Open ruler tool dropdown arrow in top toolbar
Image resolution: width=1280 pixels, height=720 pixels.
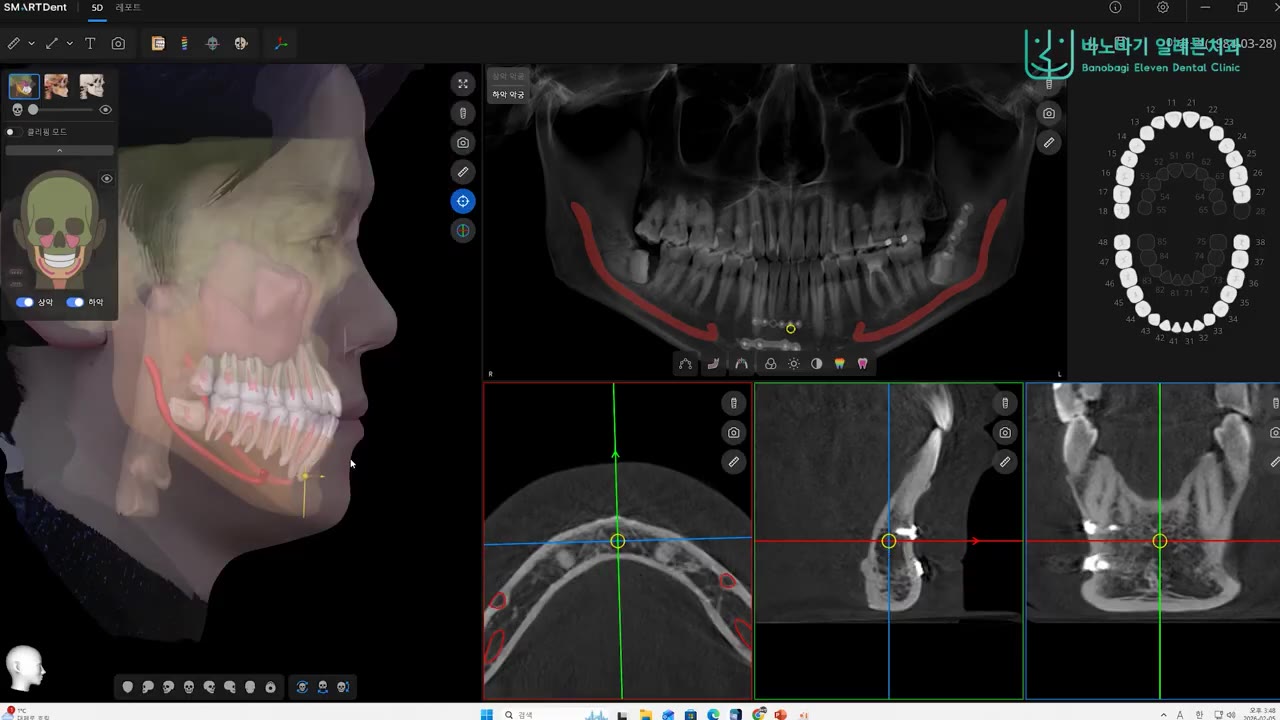32,44
